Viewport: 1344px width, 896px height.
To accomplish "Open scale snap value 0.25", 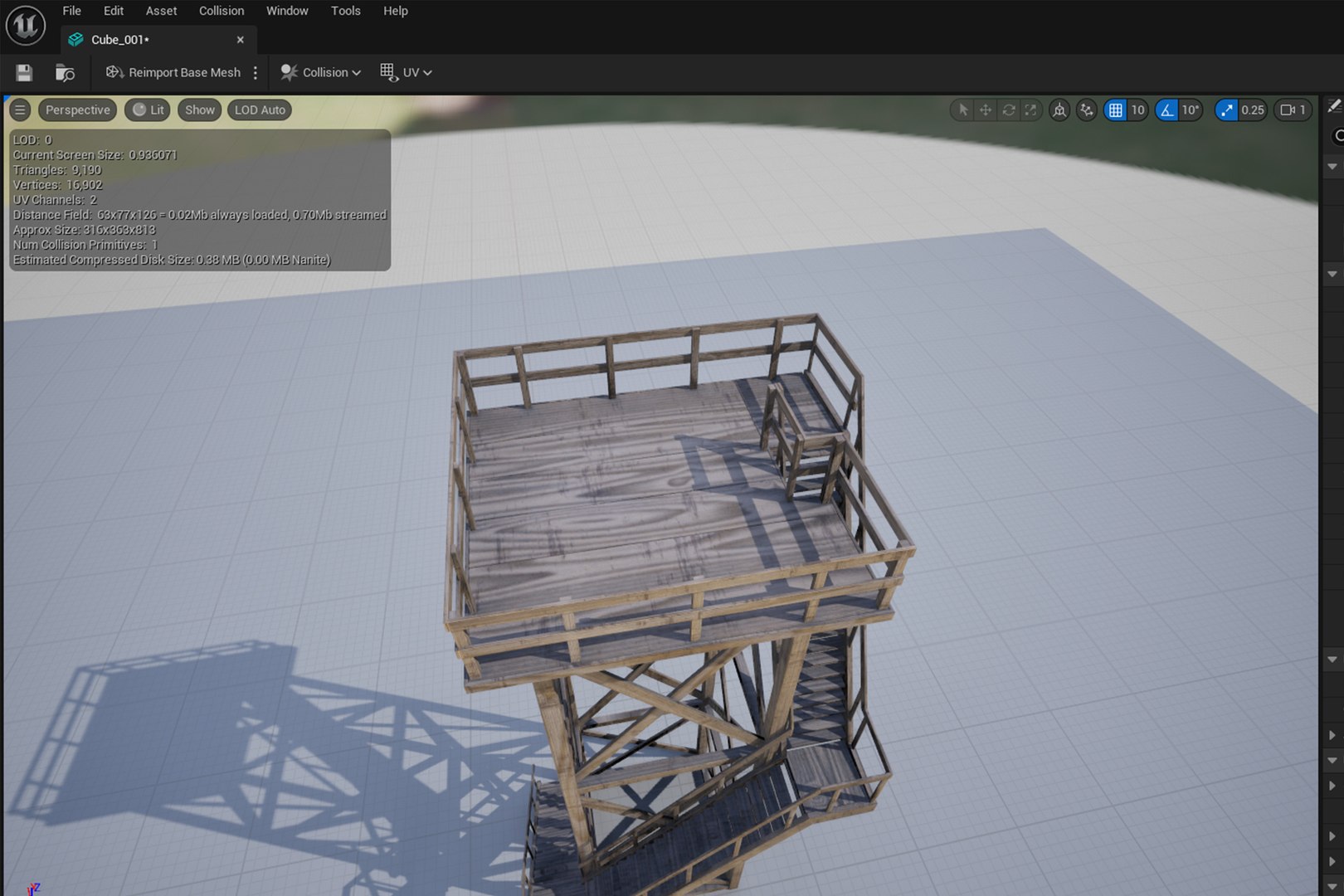I will coord(1253,110).
